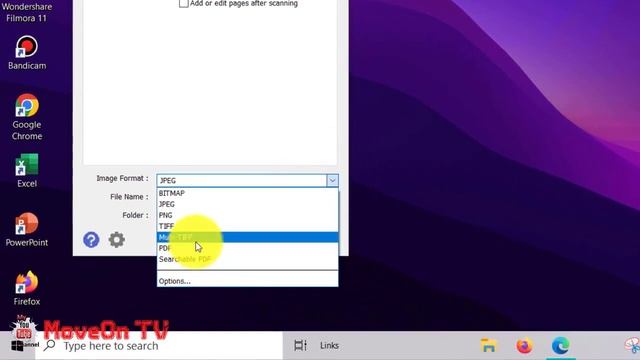Image resolution: width=640 pixels, height=360 pixels.
Task: Click the blue help question-mark icon
Action: click(x=91, y=240)
